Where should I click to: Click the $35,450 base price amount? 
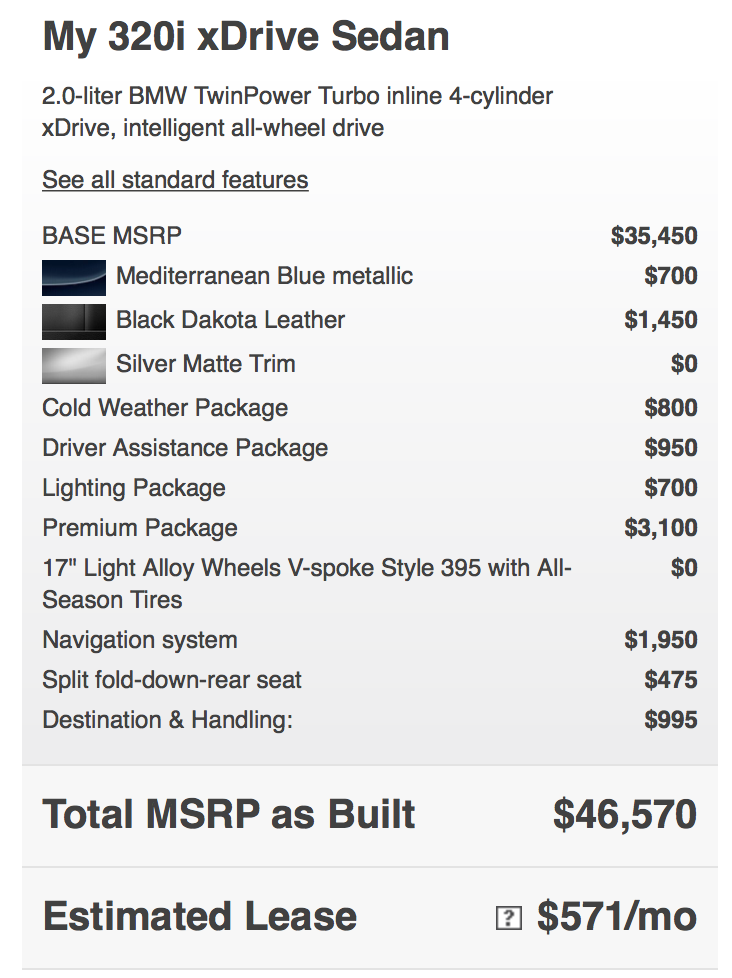click(654, 236)
